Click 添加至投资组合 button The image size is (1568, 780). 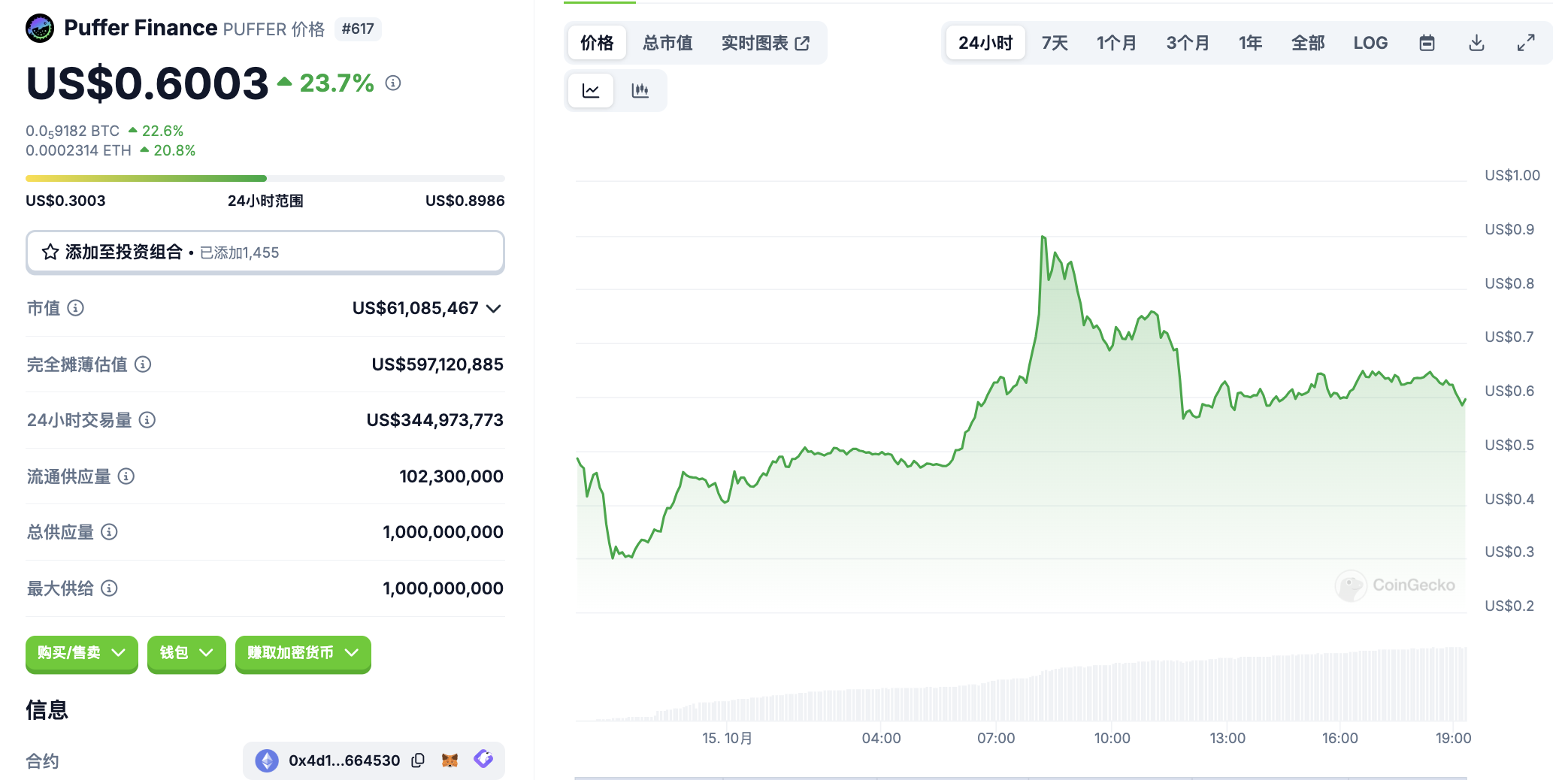pyautogui.click(x=265, y=252)
